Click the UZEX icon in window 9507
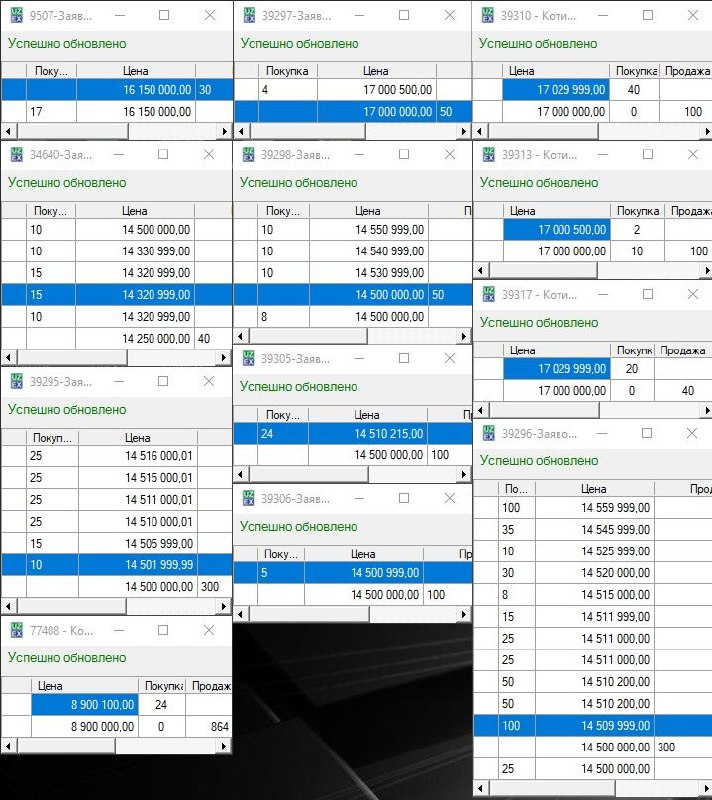The height and width of the screenshot is (800, 712). click(16, 15)
